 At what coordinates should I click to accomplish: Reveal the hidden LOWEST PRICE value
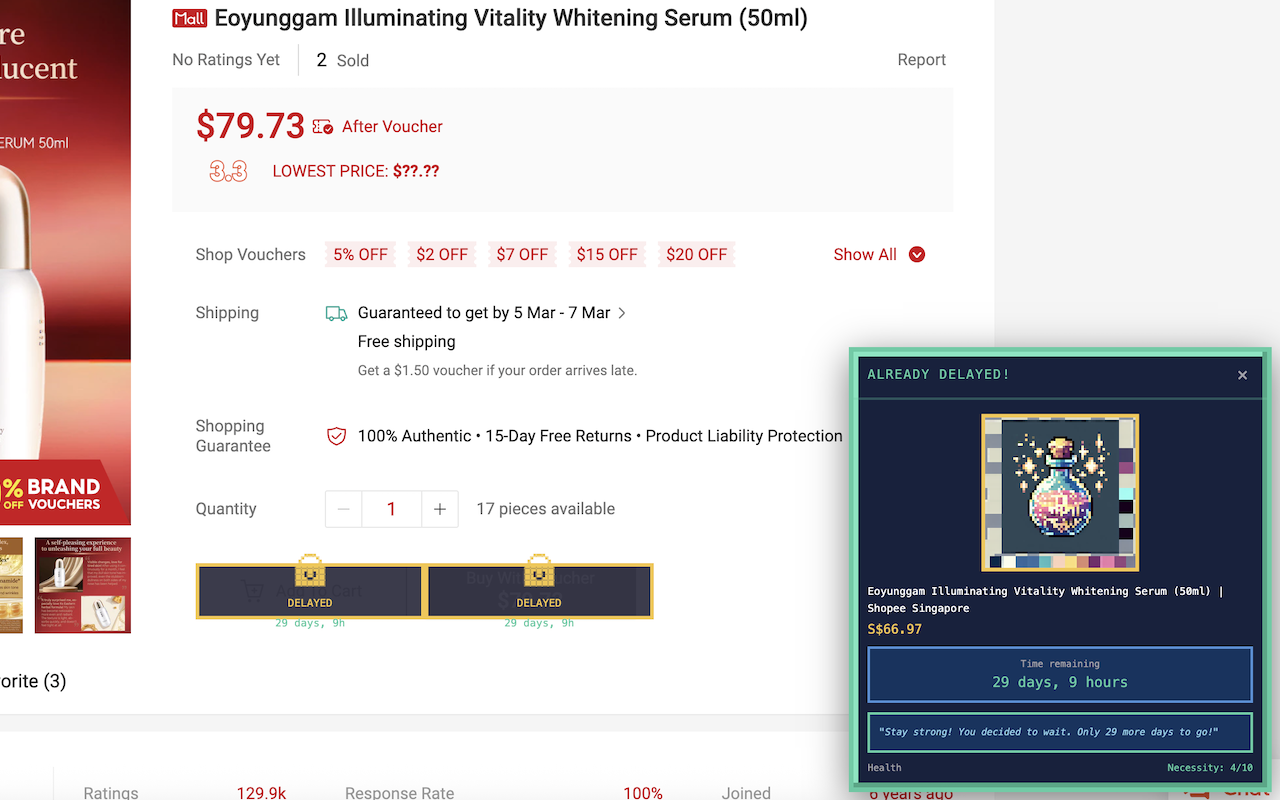(413, 171)
